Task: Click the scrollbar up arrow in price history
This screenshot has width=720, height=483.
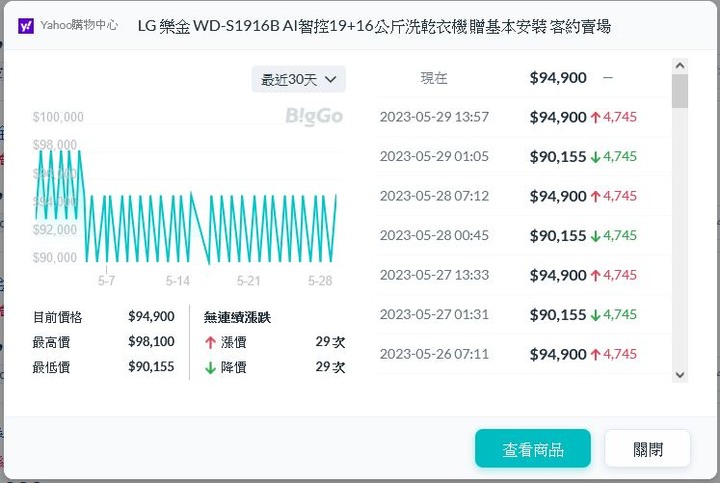Action: click(x=680, y=66)
